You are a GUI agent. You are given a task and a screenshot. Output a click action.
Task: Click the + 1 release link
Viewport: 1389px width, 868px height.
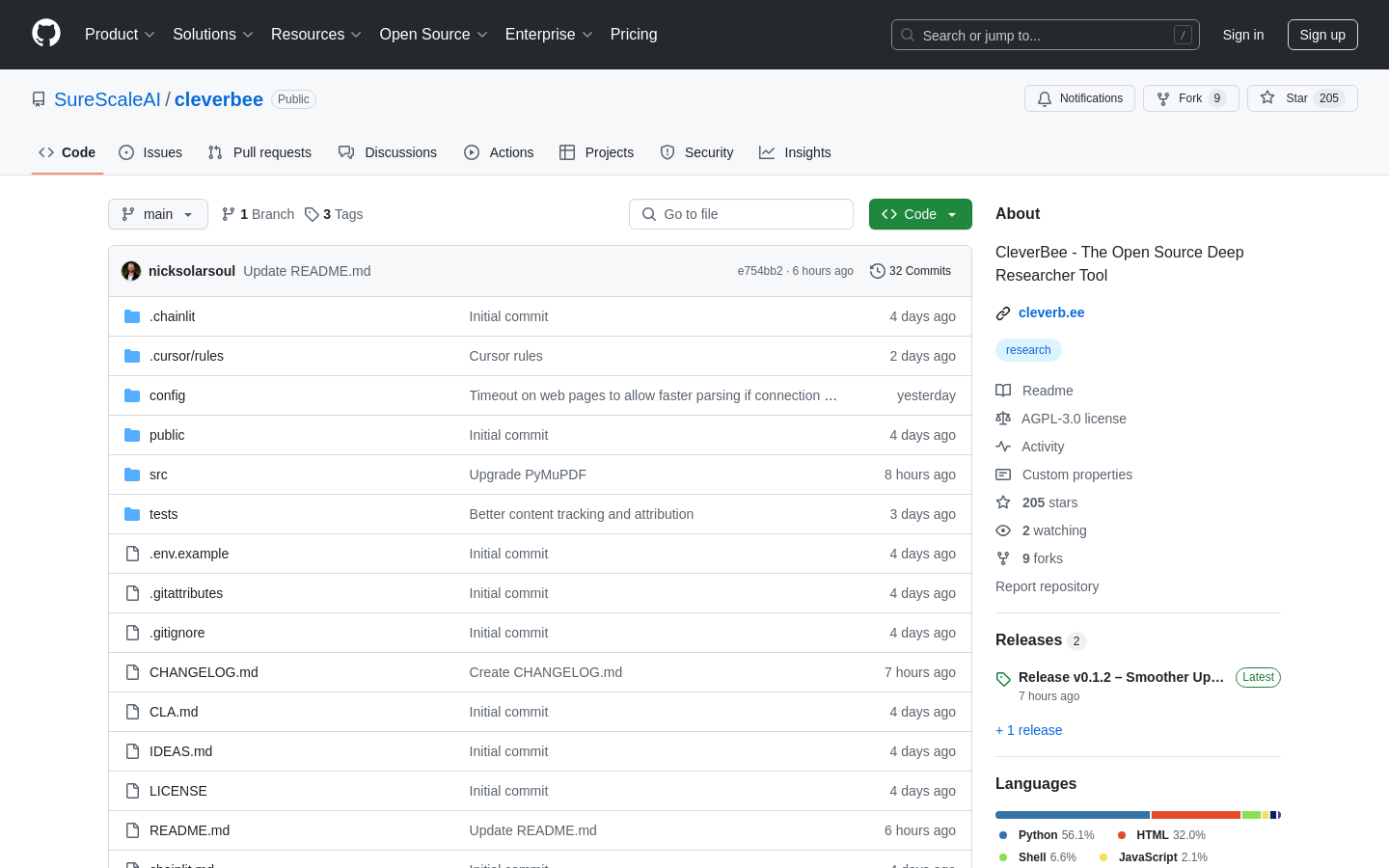1028,730
